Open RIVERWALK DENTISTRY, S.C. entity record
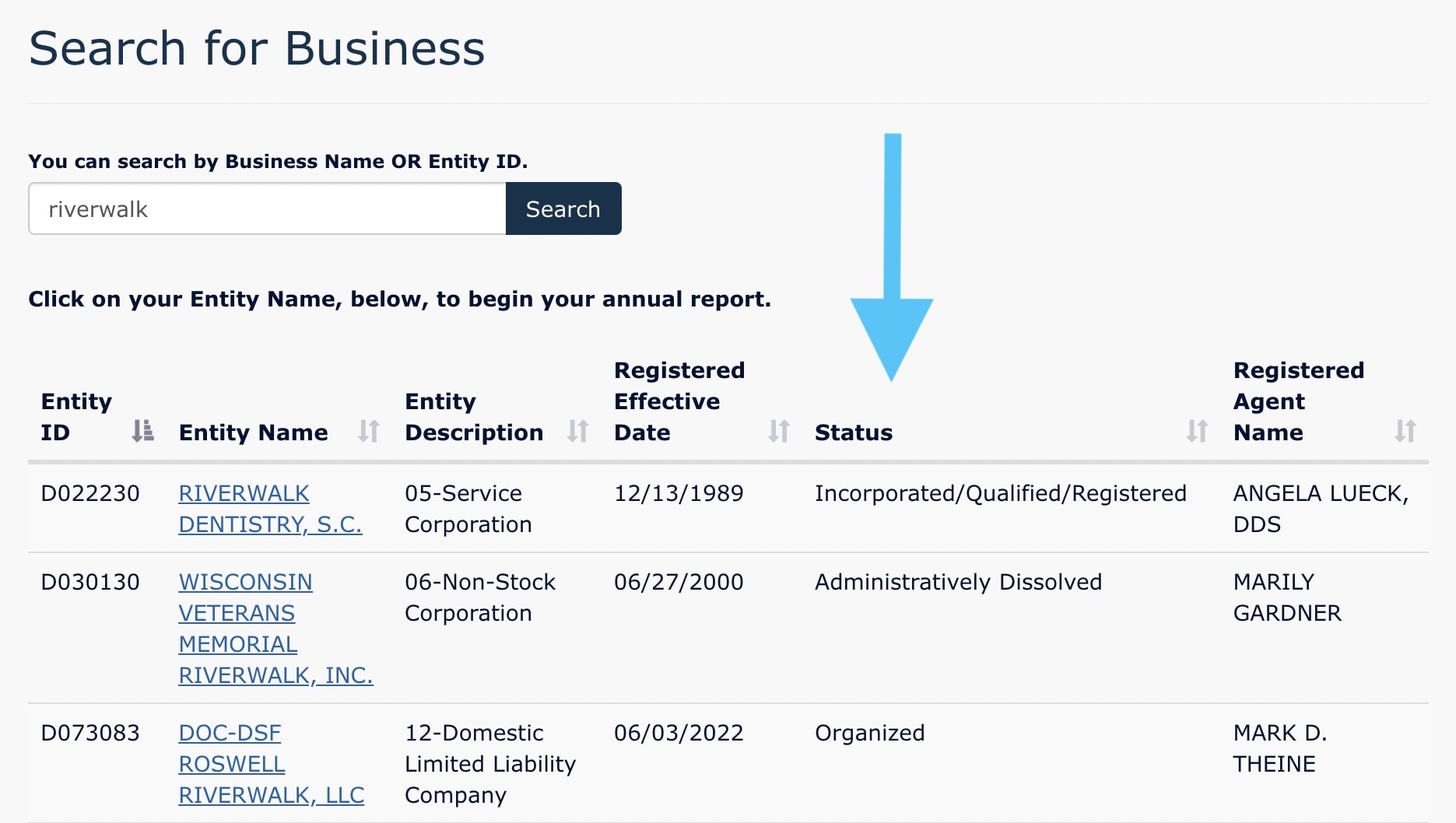The height and width of the screenshot is (823, 1456). pyautogui.click(x=270, y=509)
